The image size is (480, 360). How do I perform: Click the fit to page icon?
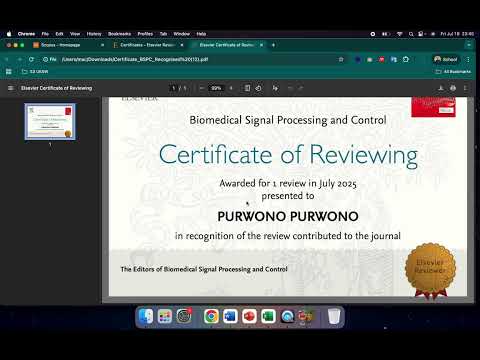pyautogui.click(x=247, y=88)
